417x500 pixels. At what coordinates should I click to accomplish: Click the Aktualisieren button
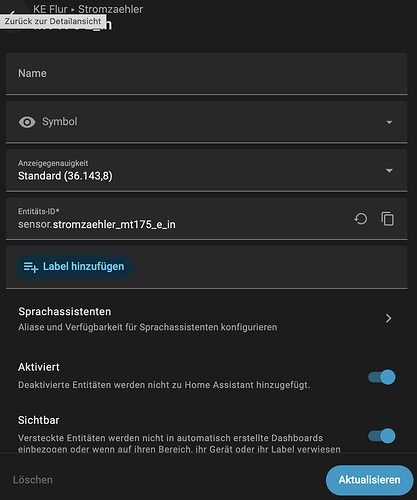pos(369,480)
